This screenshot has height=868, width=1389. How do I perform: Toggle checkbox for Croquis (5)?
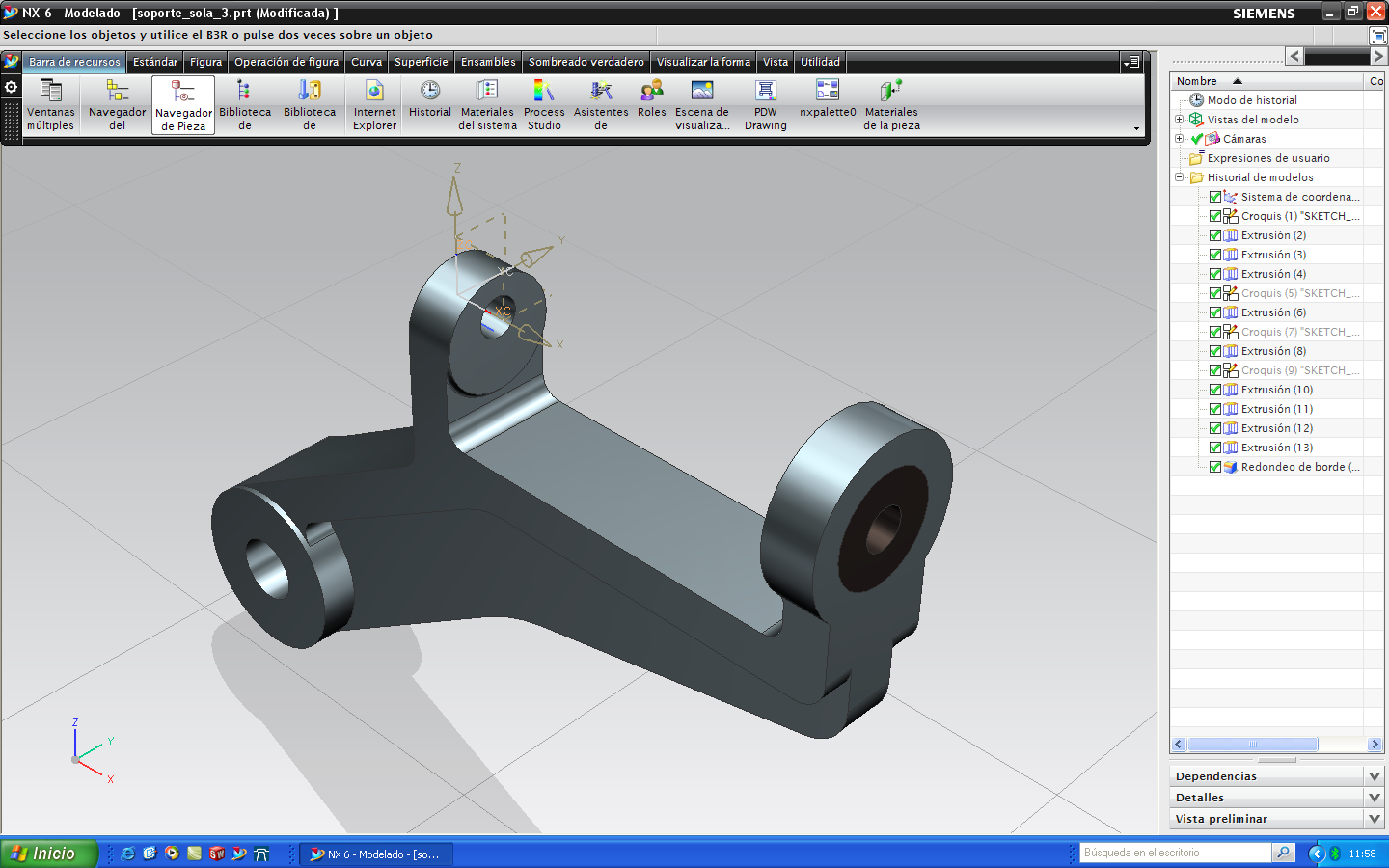pyautogui.click(x=1215, y=293)
